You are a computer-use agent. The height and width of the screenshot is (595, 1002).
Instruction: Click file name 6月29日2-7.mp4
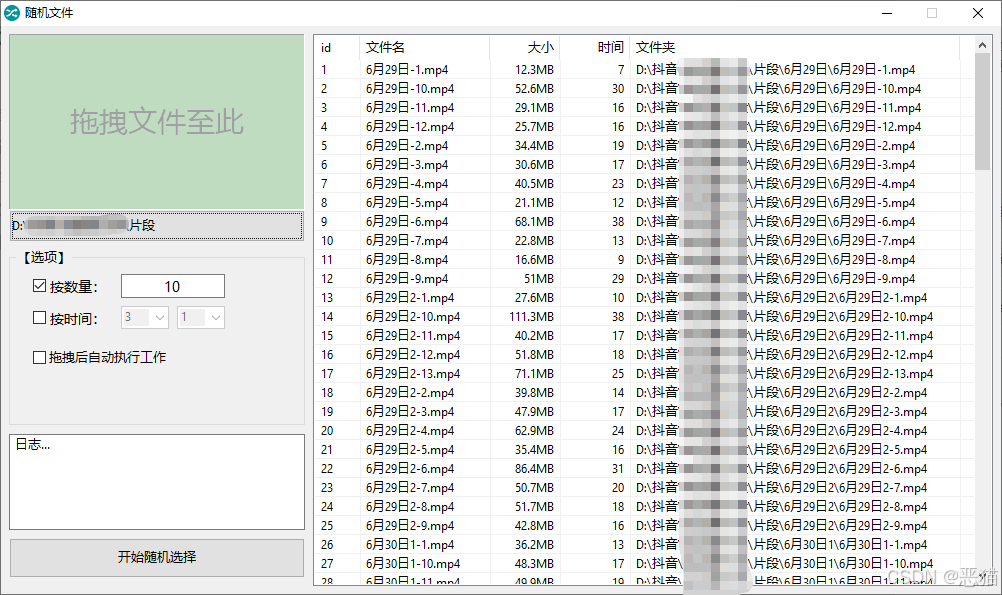coord(410,488)
